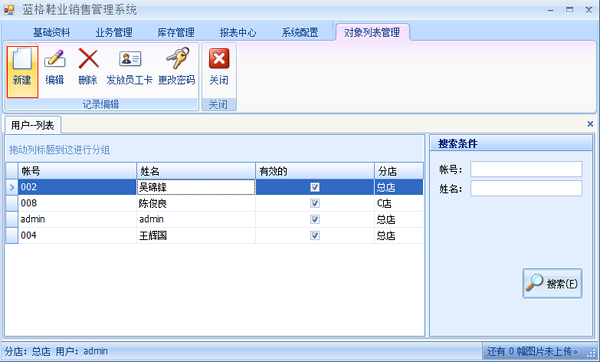Viewport: 600px width, 362px height.
Task: Uncheck 有效的 checkbox for admin row
Action: point(315,219)
